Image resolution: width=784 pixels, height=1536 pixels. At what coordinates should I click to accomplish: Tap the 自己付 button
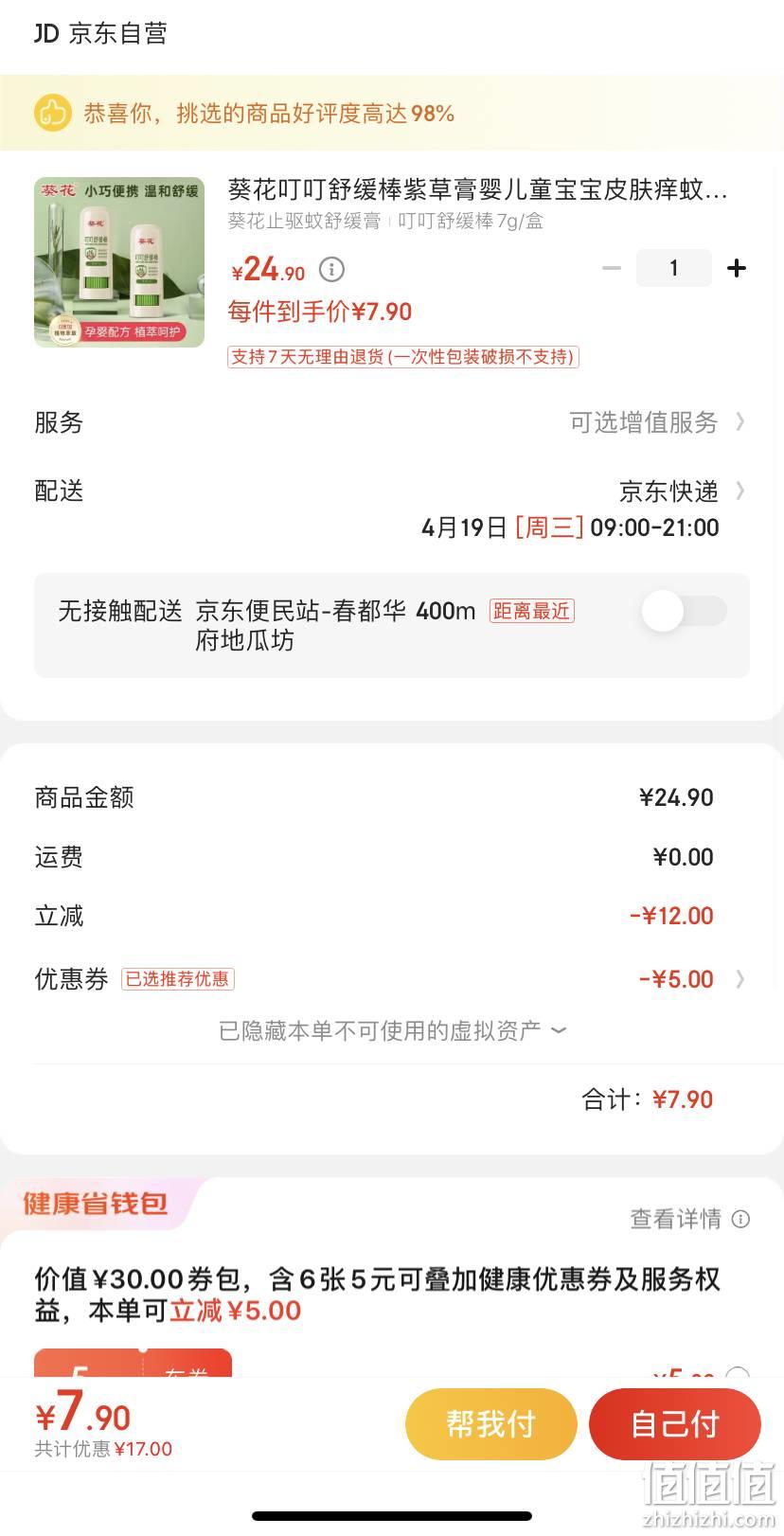tap(675, 1424)
